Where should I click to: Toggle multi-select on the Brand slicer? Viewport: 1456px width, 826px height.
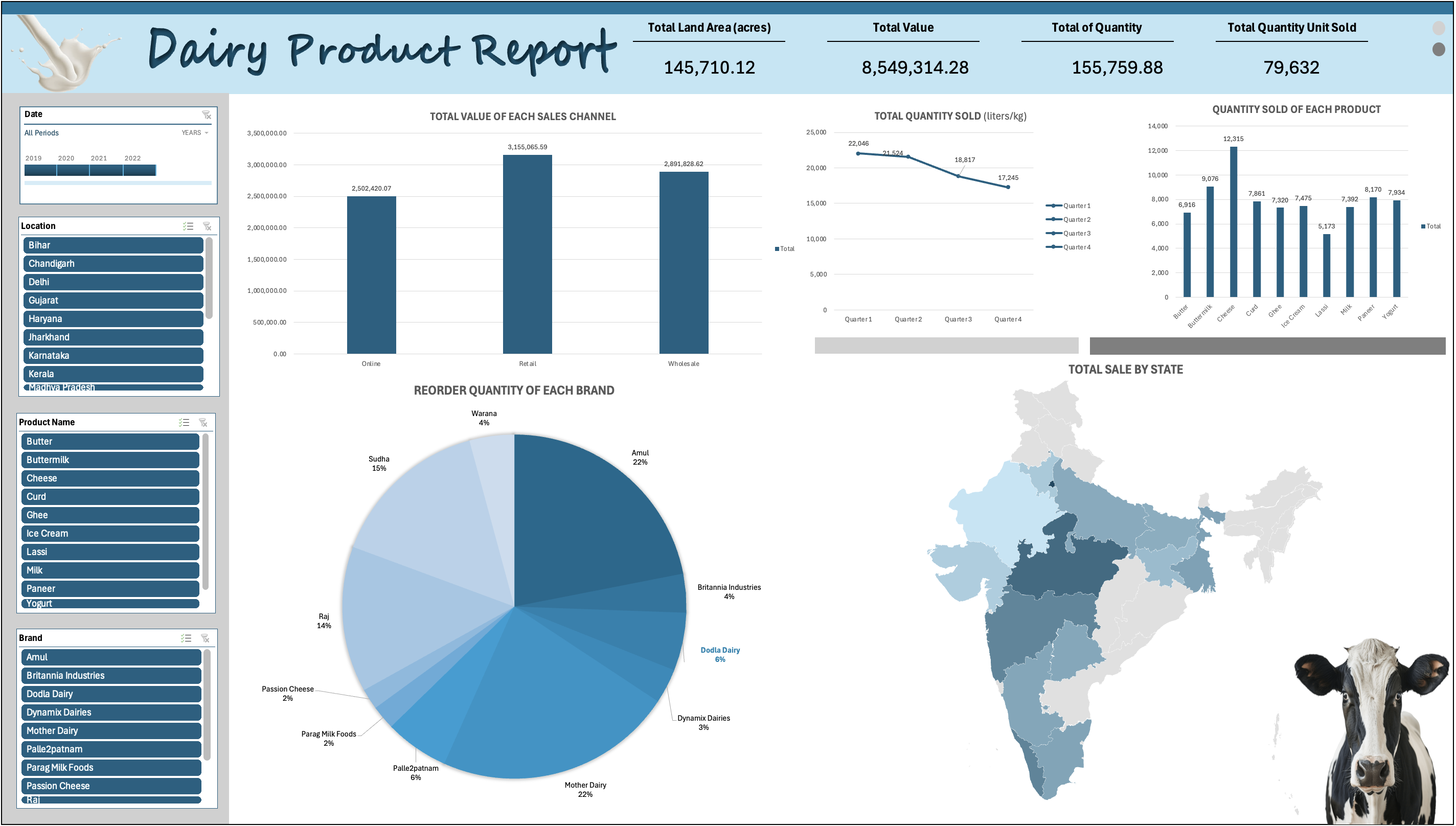click(186, 638)
